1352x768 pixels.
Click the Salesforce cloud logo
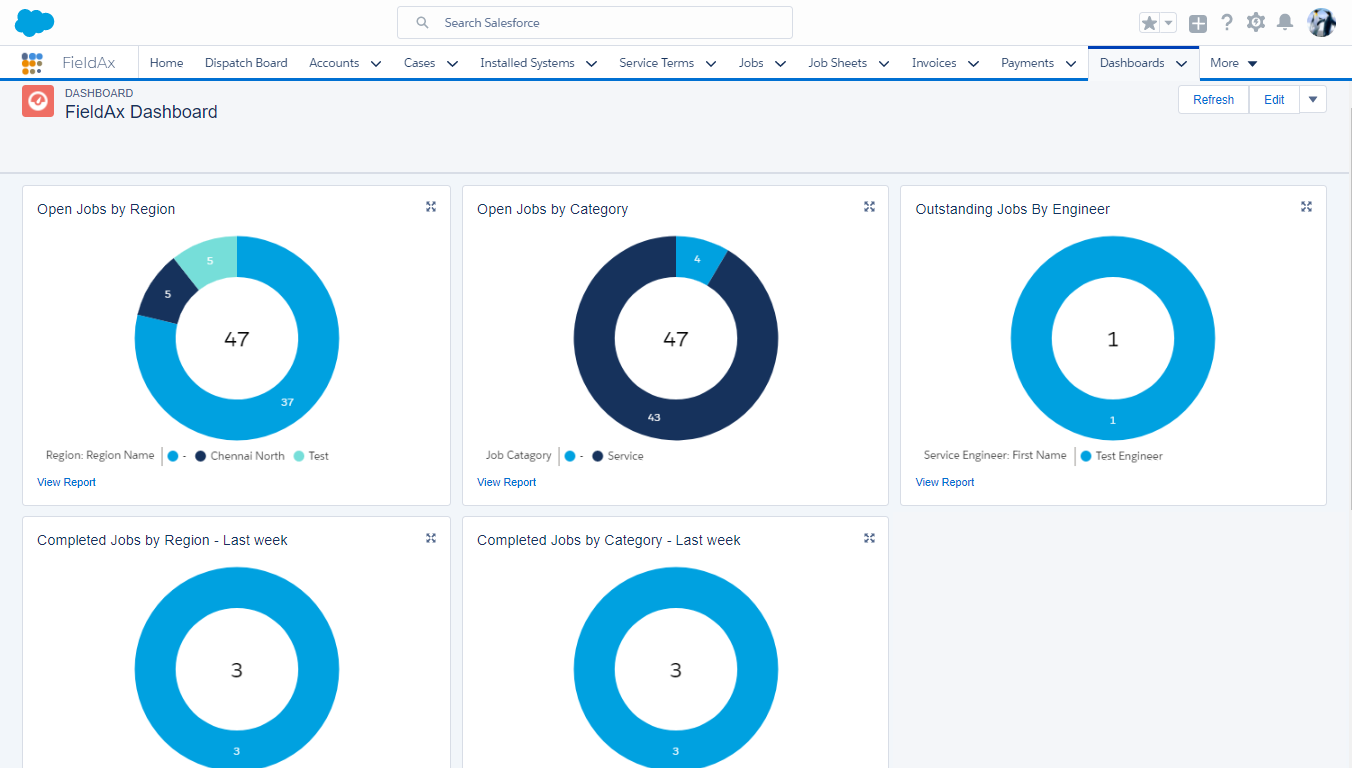33,22
